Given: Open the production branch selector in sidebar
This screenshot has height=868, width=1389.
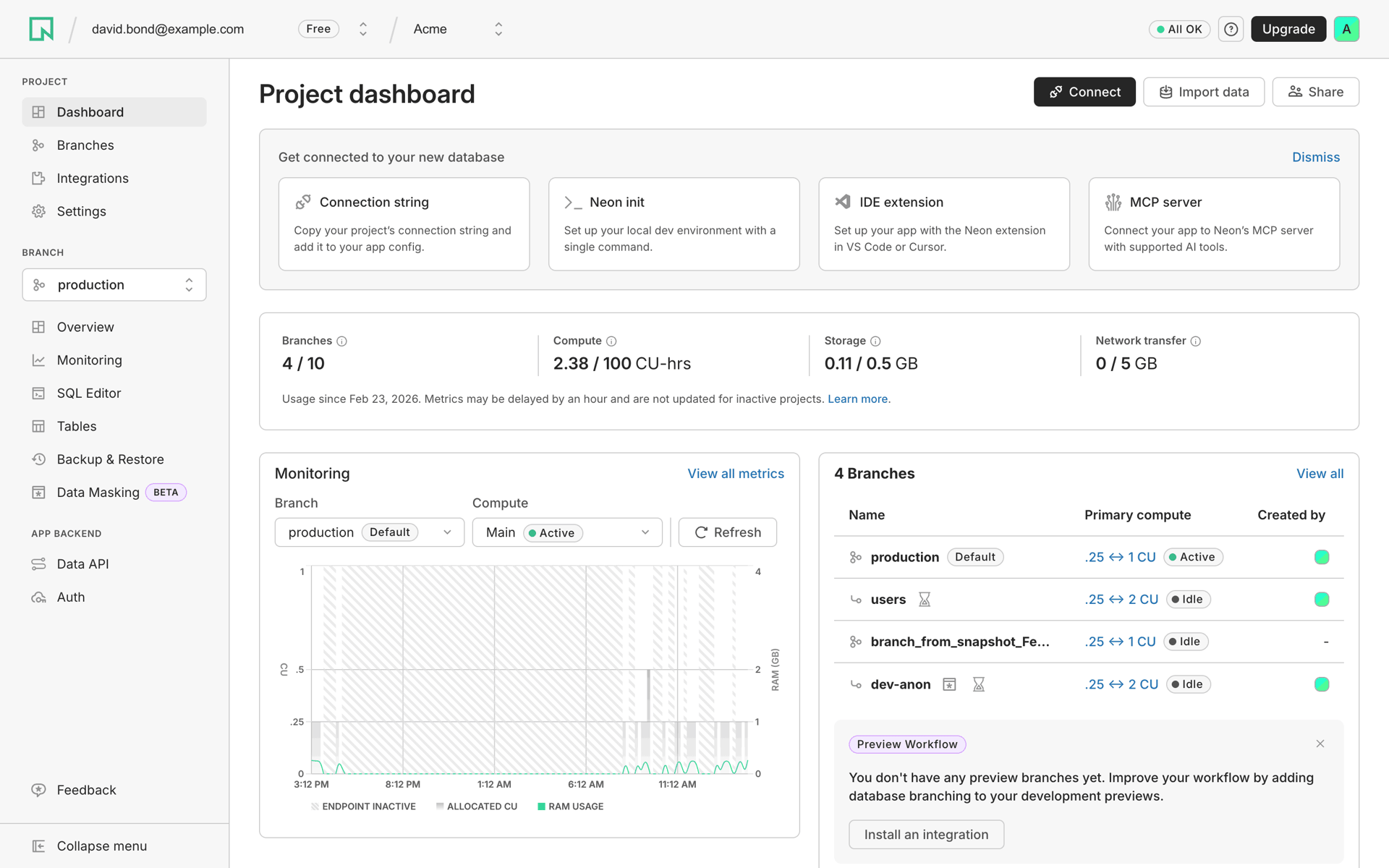Looking at the screenshot, I should click(114, 285).
